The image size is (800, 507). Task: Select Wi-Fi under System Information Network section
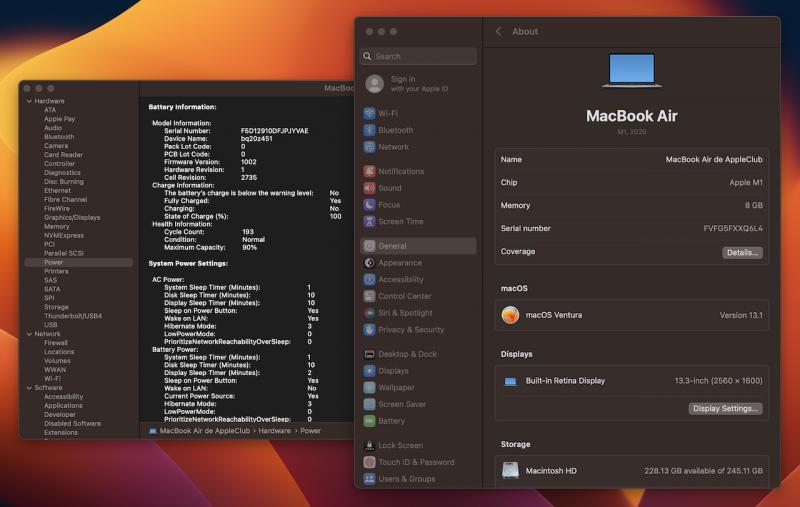pyautogui.click(x=52, y=379)
